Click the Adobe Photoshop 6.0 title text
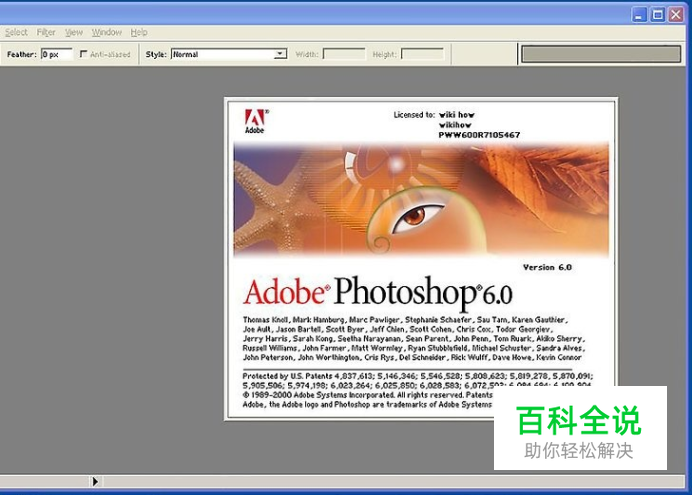 click(x=378, y=292)
